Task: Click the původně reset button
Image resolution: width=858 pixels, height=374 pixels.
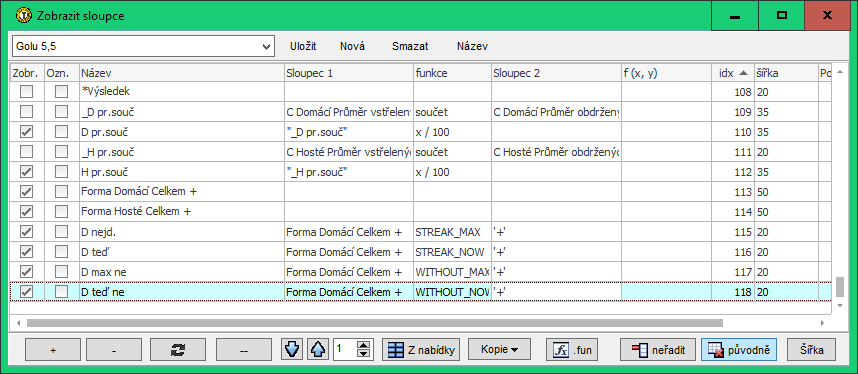Action: coord(739,349)
